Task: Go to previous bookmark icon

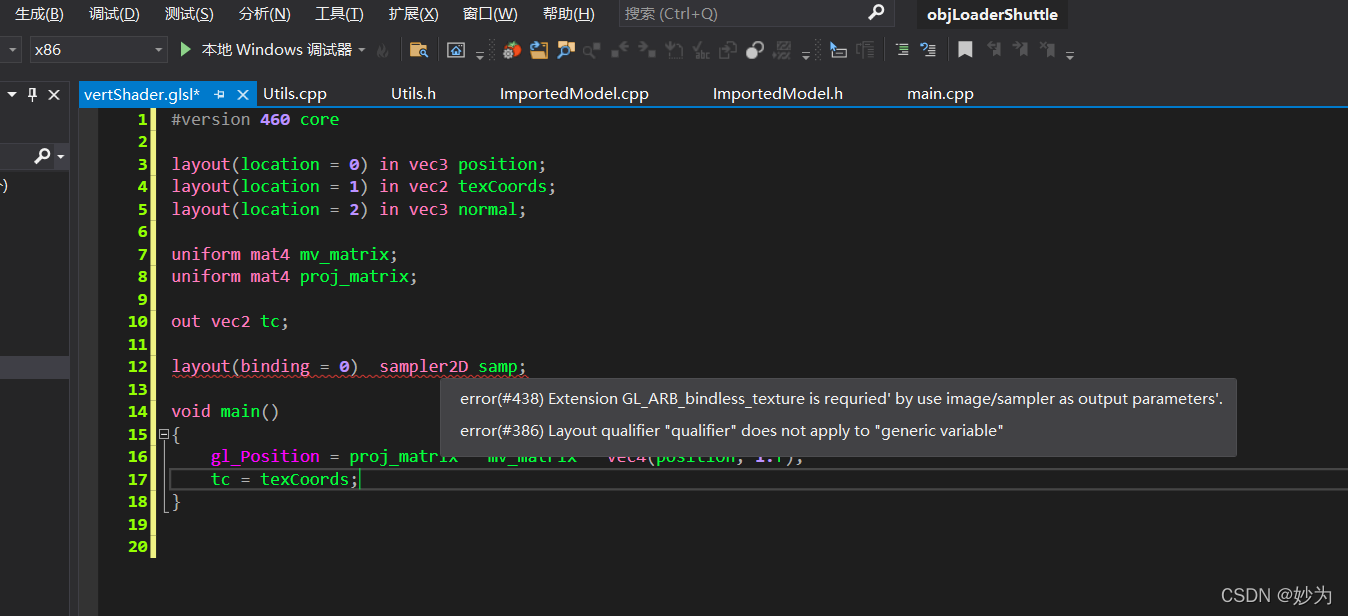Action: (994, 49)
